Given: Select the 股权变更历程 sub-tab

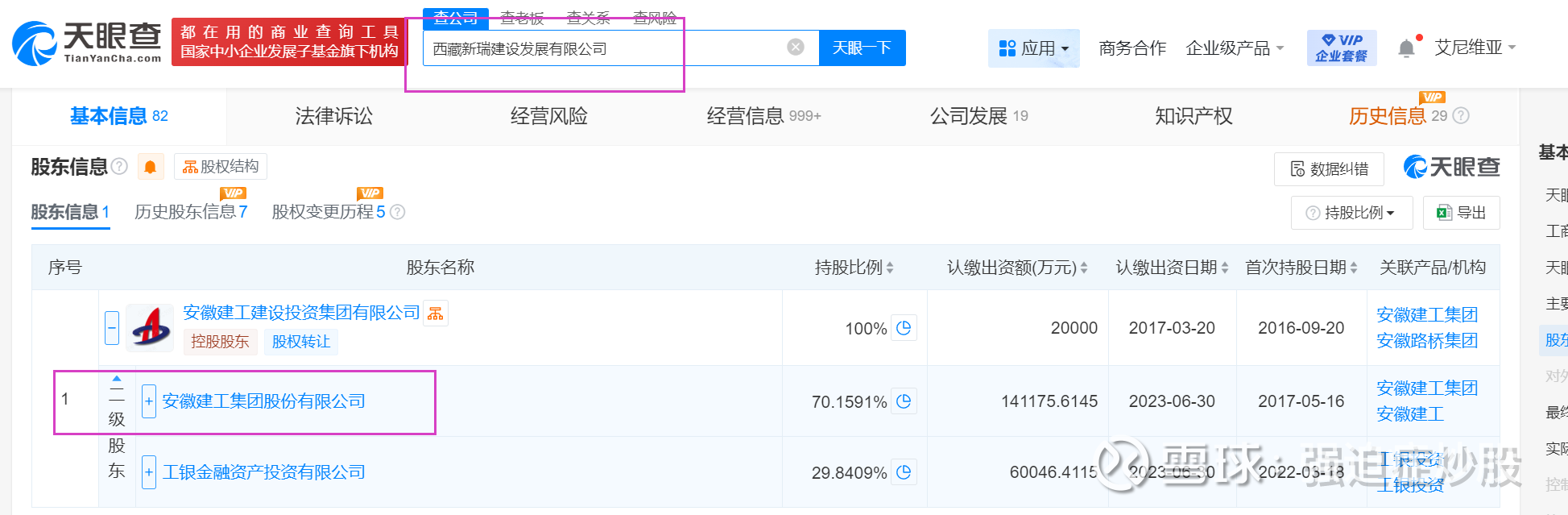Looking at the screenshot, I should pos(329,212).
